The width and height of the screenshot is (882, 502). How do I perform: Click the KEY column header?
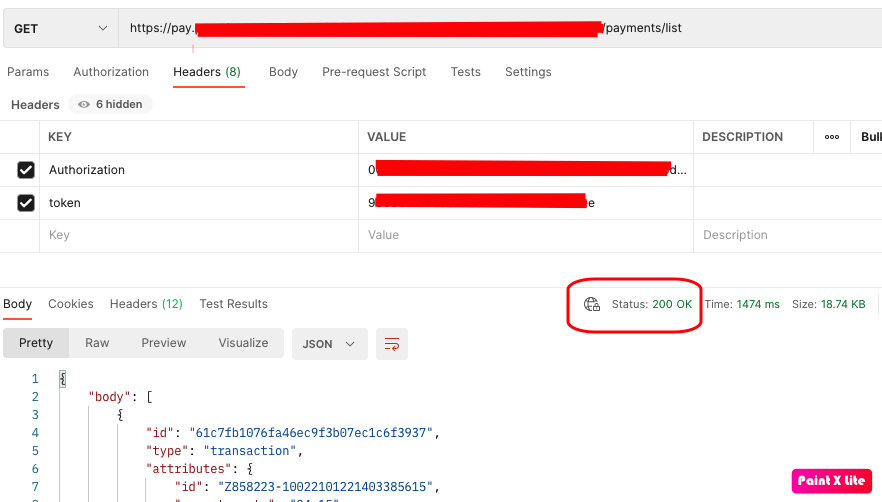click(x=60, y=137)
